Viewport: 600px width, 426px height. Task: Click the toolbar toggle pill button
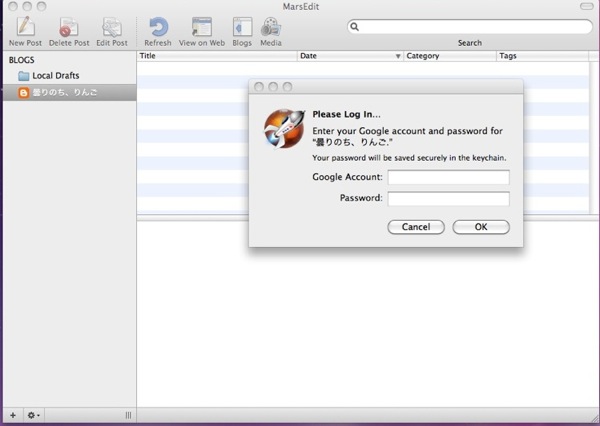tap(586, 7)
